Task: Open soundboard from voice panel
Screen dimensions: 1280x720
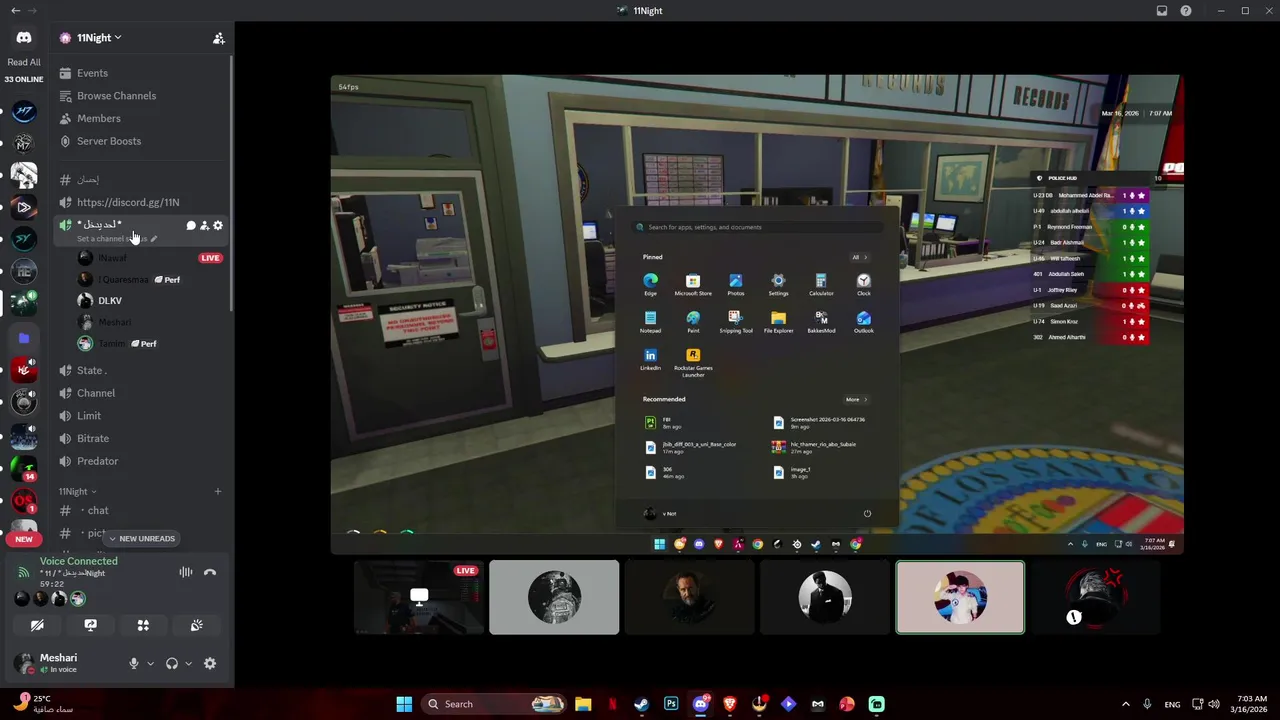Action: click(196, 625)
